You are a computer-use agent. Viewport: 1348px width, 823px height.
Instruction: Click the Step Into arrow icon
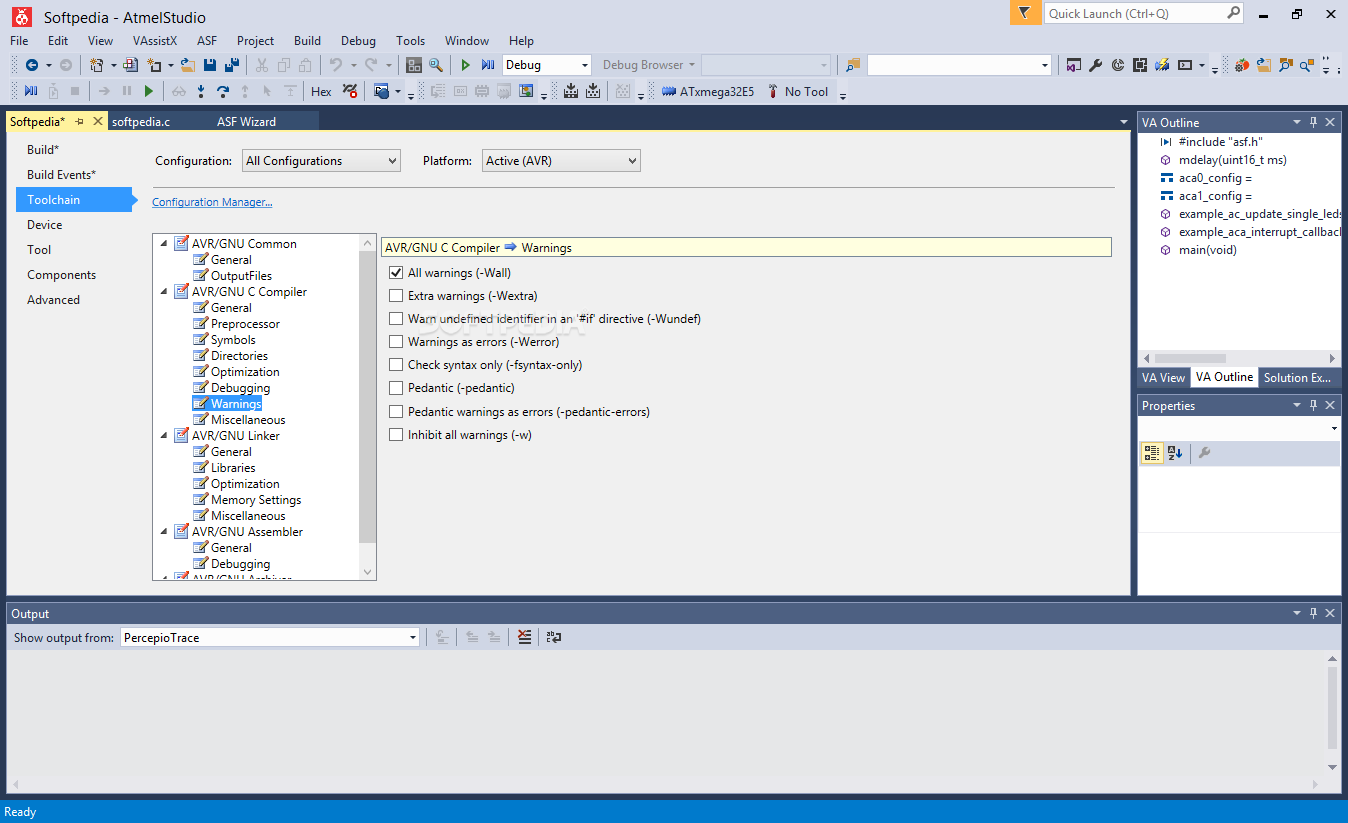tap(201, 91)
